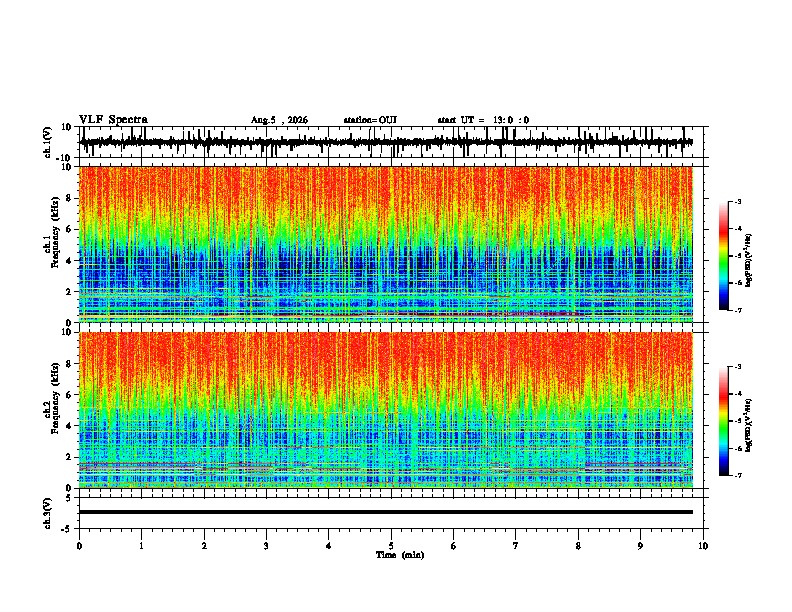The image size is (792, 612).
Task: Click the "VLF Spectra" plot title
Action: point(113,120)
